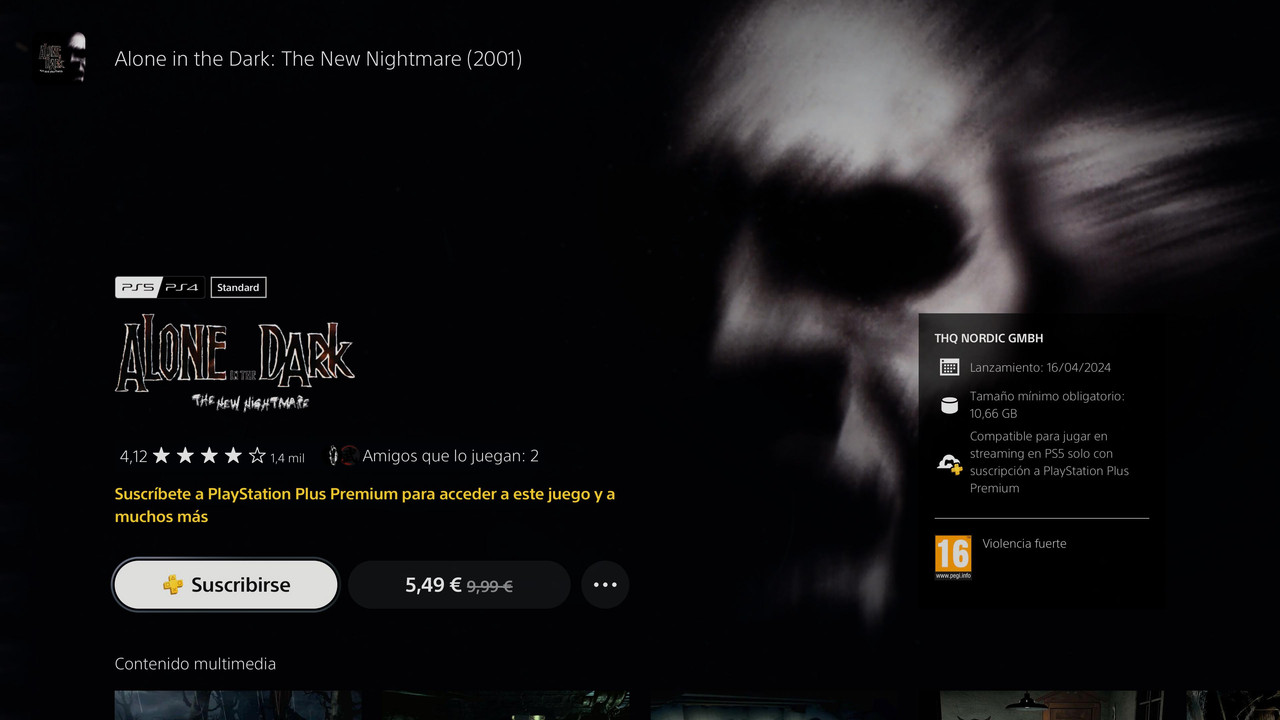Open the third multimedia thumbnail

coord(774,705)
